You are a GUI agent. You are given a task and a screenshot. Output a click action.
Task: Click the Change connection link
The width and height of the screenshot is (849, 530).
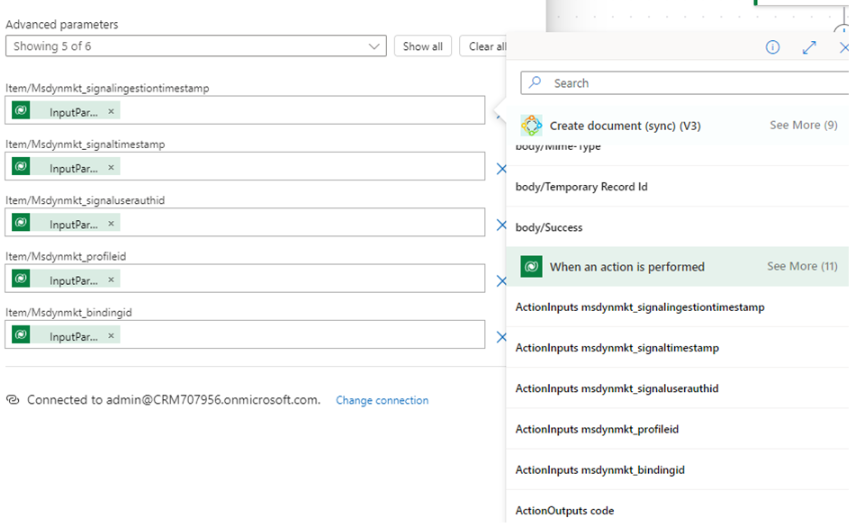tap(382, 400)
